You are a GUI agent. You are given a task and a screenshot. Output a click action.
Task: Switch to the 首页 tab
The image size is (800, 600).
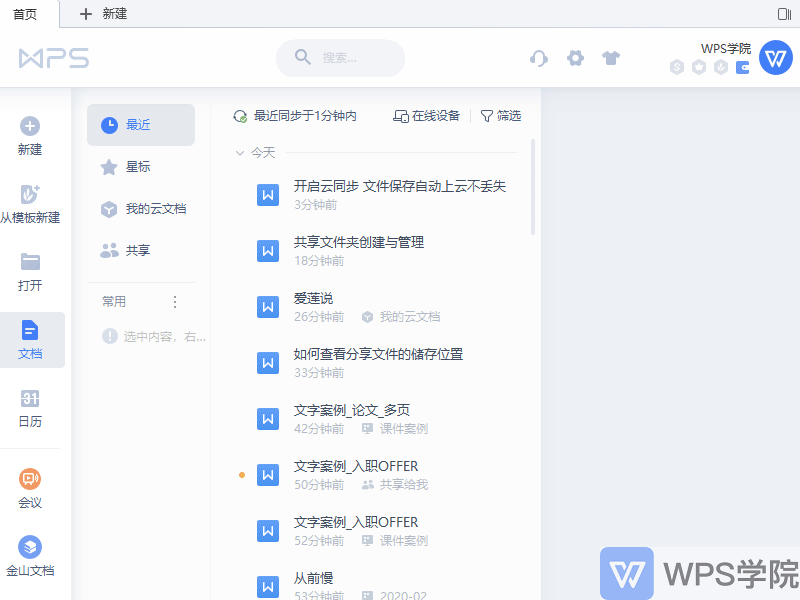[25, 14]
